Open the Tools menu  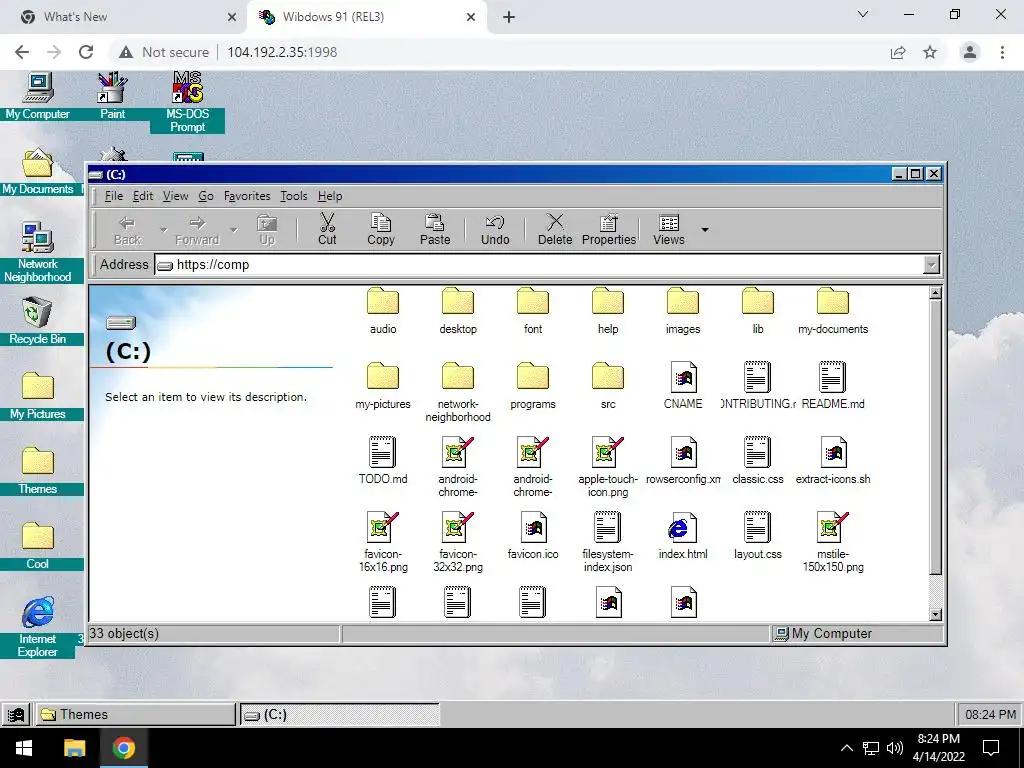point(294,196)
